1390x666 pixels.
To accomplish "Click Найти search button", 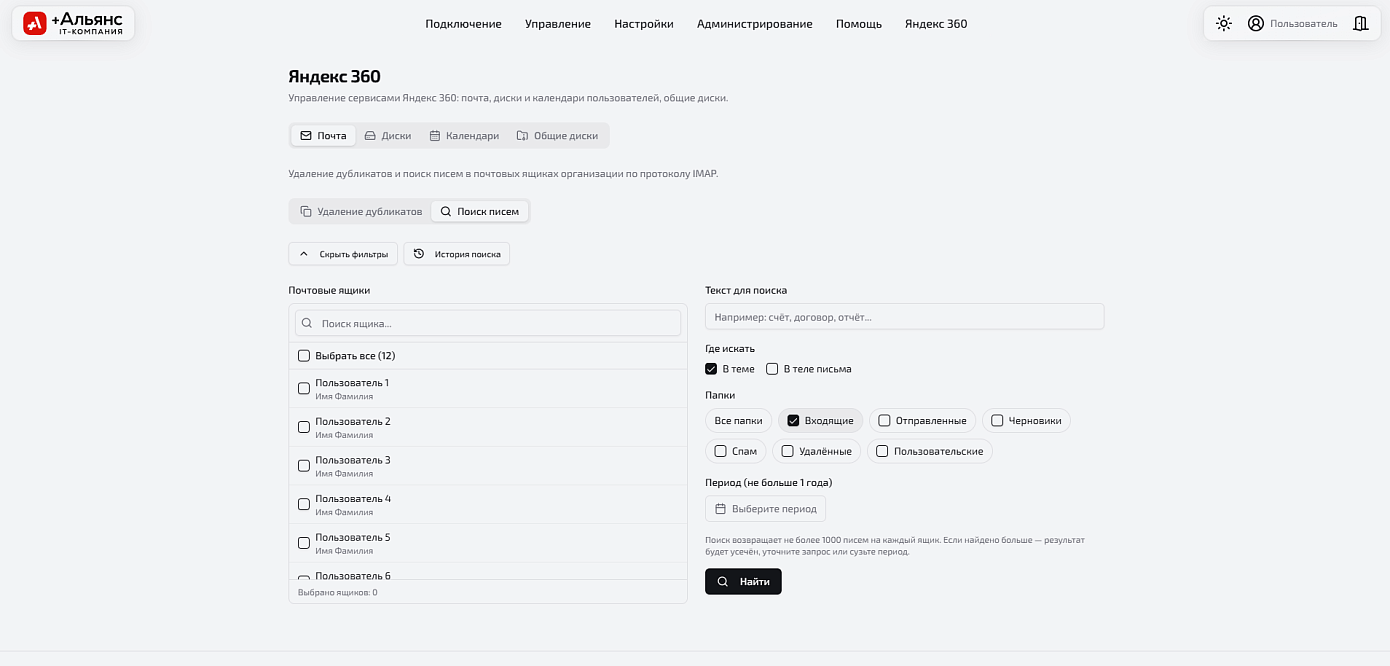I will (x=743, y=582).
